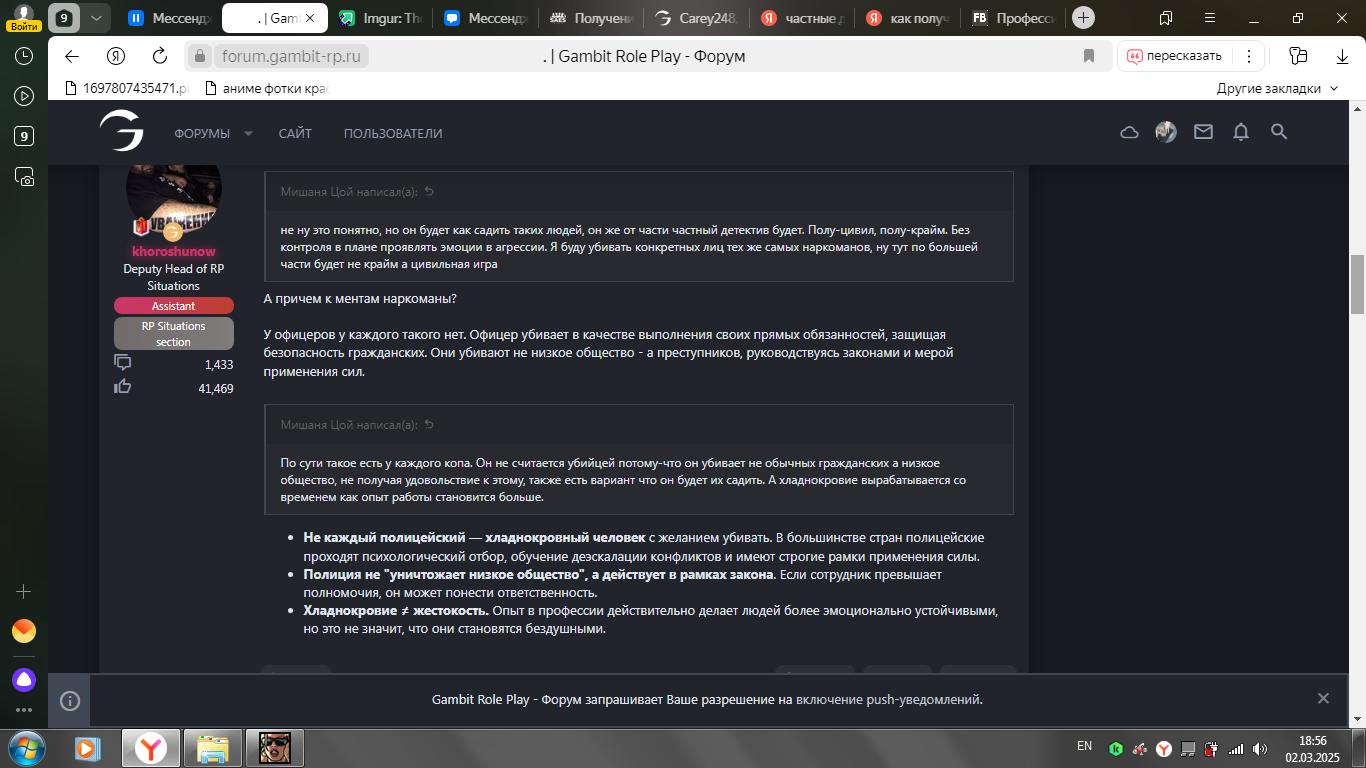Click the Gambit forum logo icon

121,132
